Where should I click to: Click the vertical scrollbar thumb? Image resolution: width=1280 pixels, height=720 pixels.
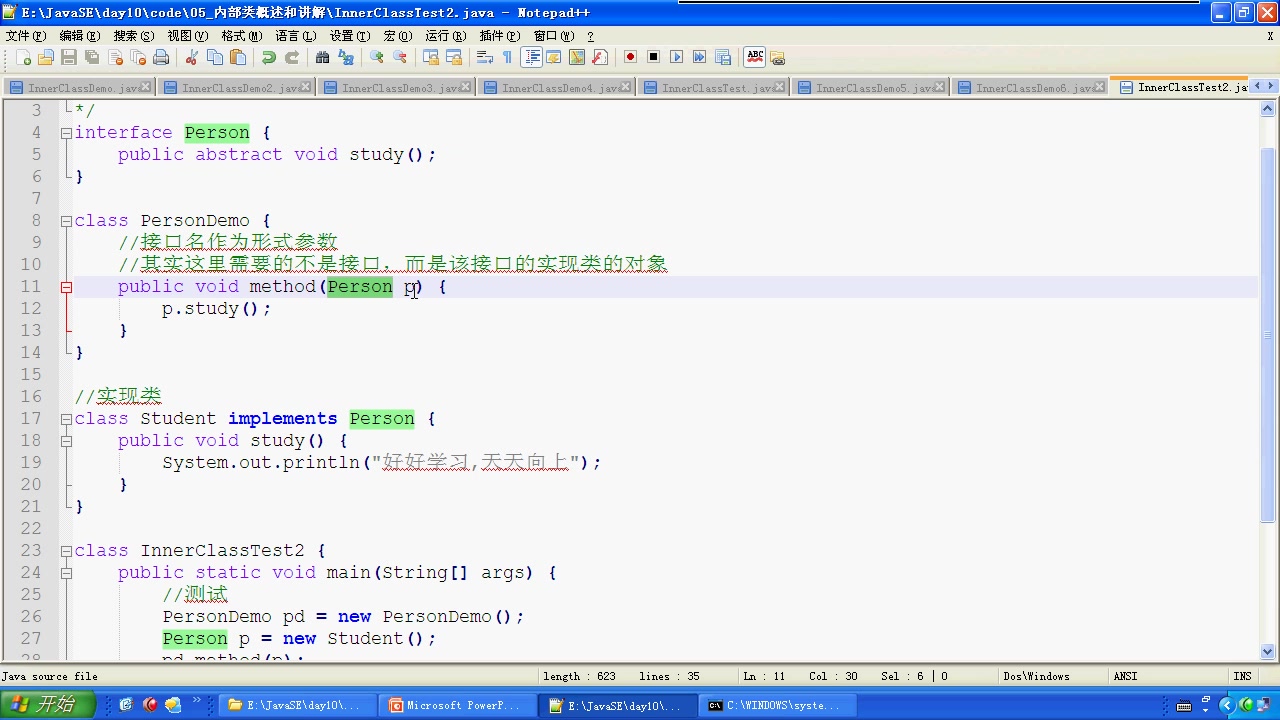(1268, 335)
